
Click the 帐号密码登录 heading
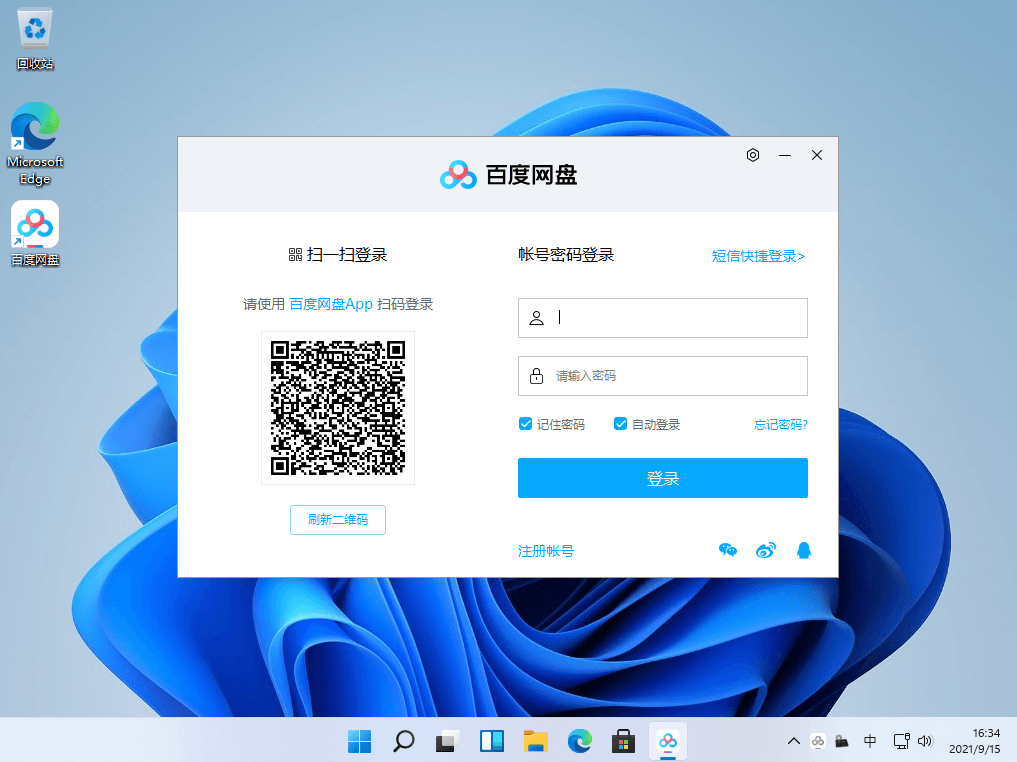(566, 255)
